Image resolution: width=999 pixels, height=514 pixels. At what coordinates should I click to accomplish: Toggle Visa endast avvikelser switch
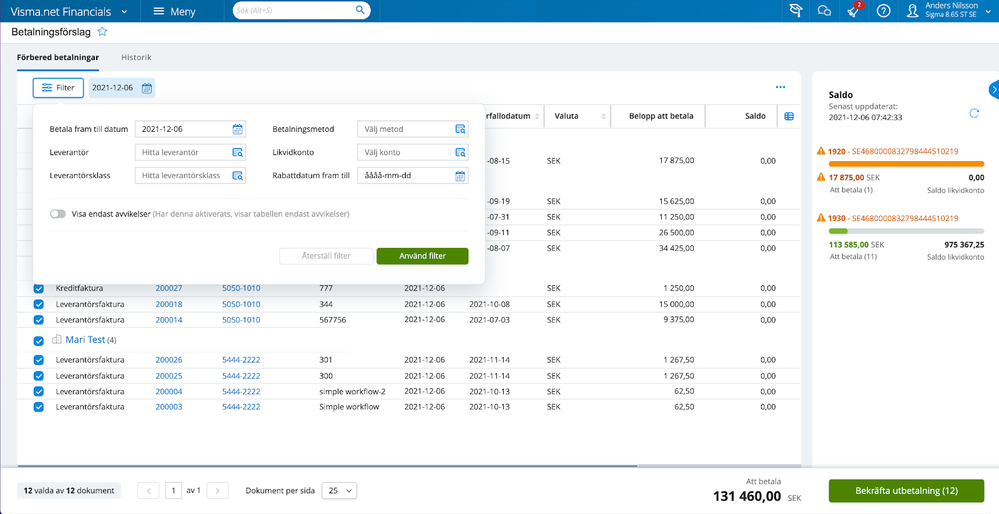58,215
